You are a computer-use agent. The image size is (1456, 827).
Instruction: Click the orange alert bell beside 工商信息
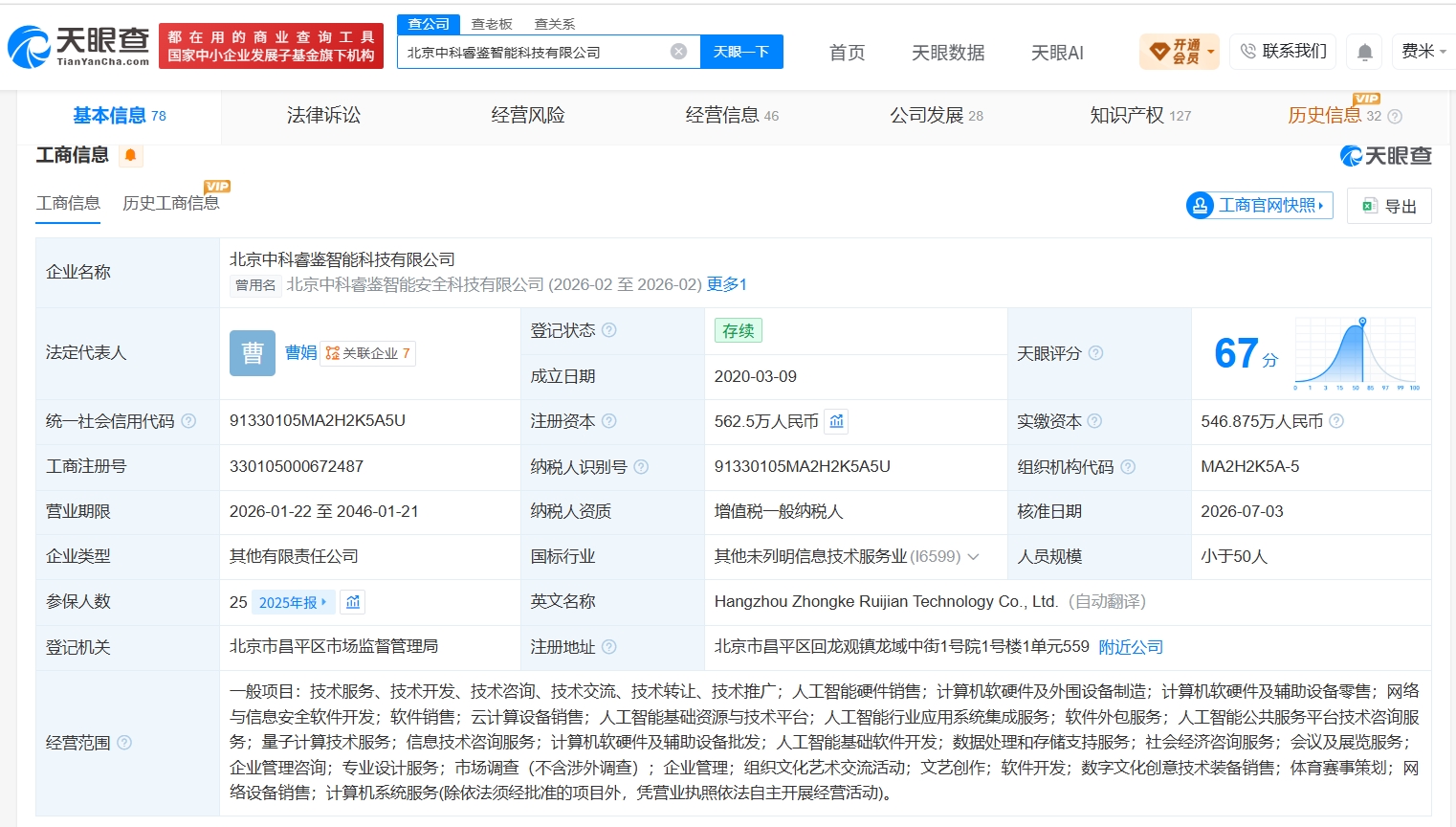[131, 155]
